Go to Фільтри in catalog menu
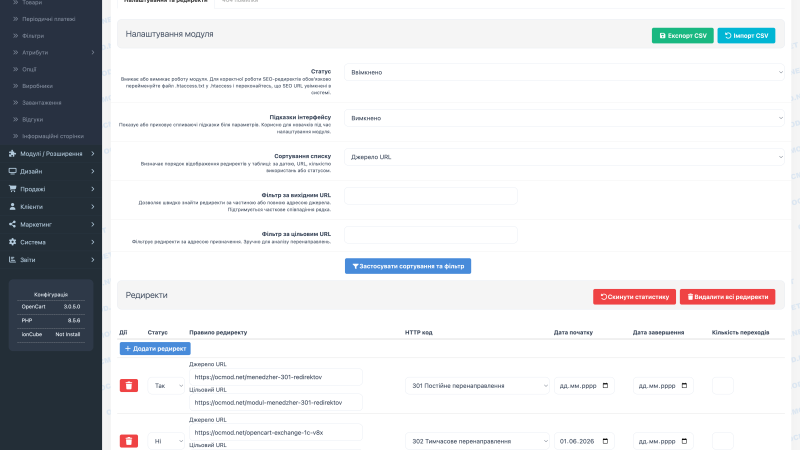This screenshot has width=800, height=450. 33,36
